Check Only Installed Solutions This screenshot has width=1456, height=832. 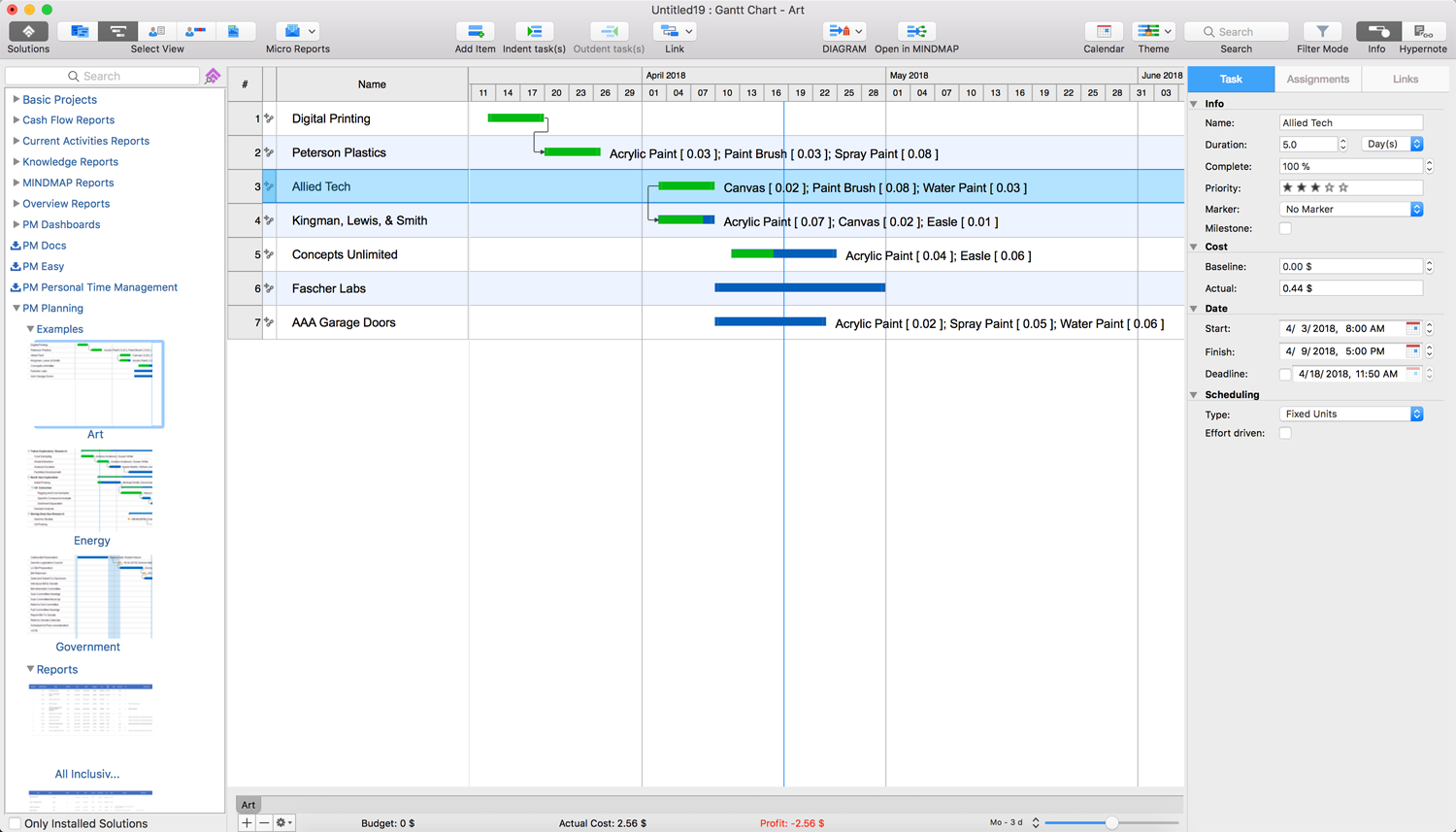[15, 823]
